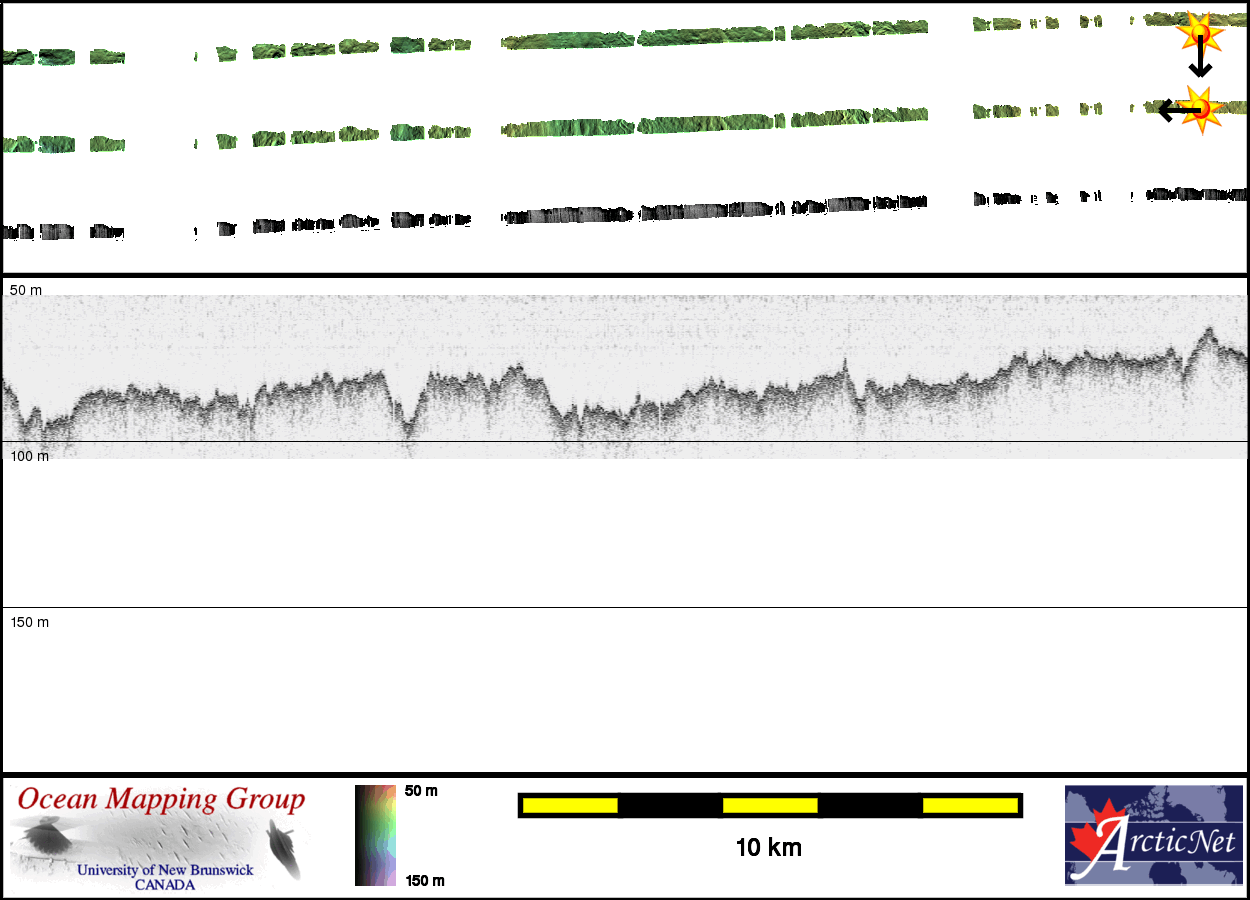
Task: Click the University of New Brunswick text
Action: coord(165,870)
